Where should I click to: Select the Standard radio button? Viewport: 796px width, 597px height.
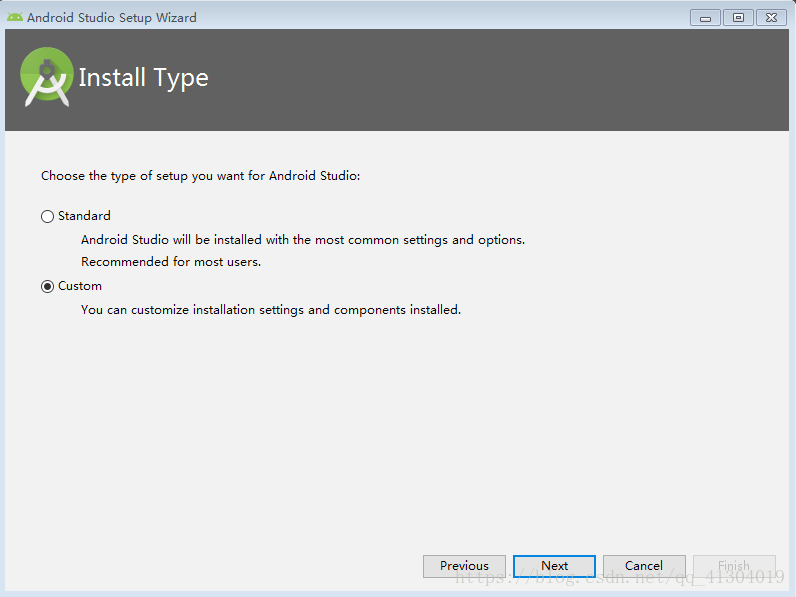pyautogui.click(x=47, y=216)
